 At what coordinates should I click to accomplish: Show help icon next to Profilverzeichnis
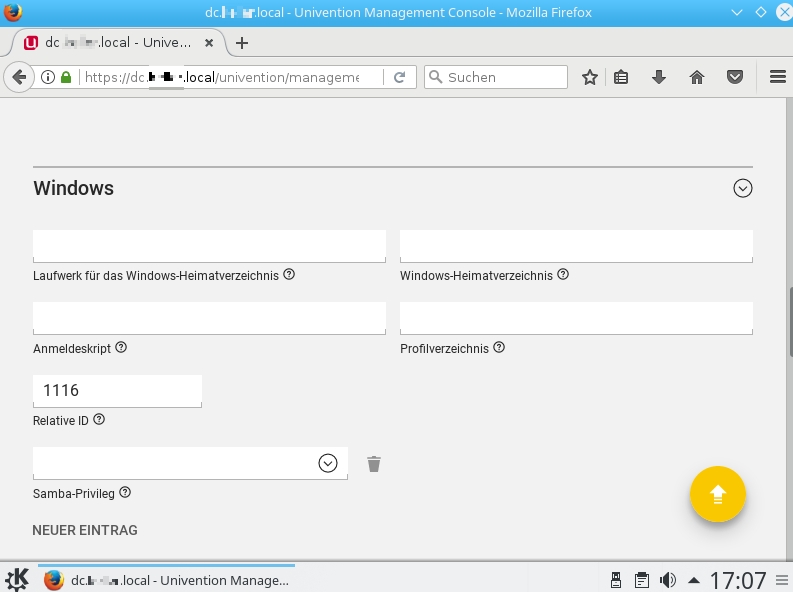pos(499,347)
